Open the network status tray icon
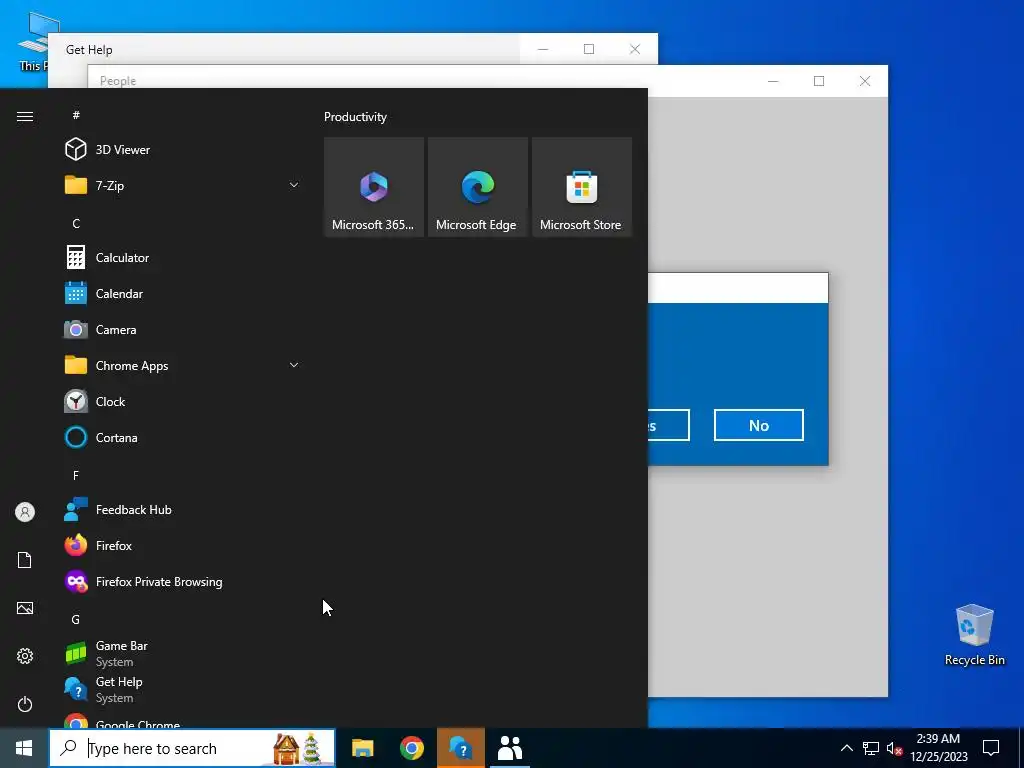1024x768 pixels. [x=871, y=748]
